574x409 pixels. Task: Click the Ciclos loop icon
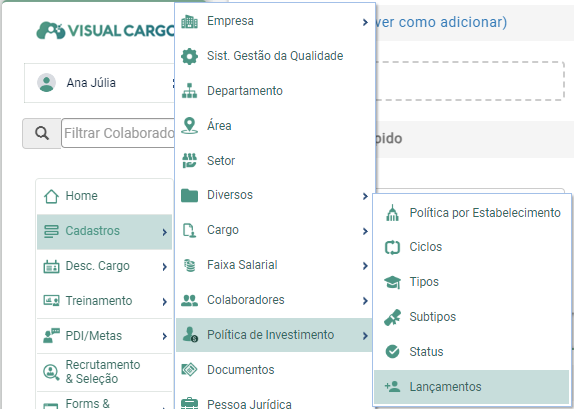[x=392, y=247]
